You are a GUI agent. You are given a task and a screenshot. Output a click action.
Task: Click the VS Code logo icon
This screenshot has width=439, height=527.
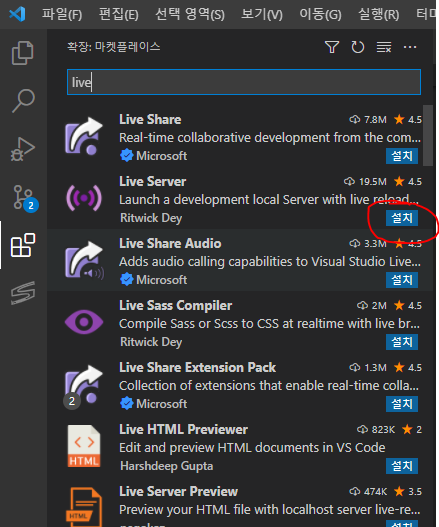pos(17,14)
